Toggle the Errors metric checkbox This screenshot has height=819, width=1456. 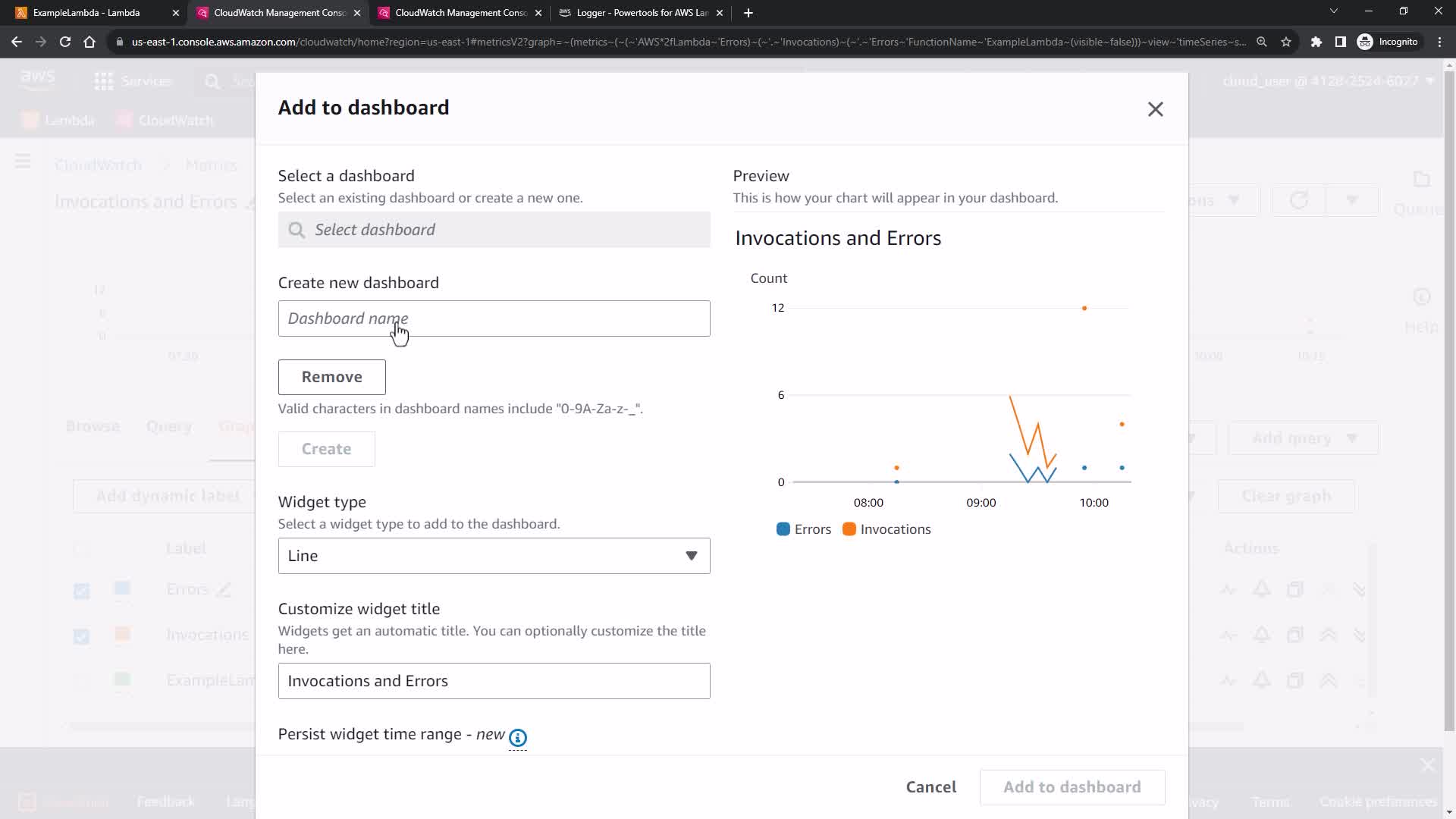(x=81, y=591)
